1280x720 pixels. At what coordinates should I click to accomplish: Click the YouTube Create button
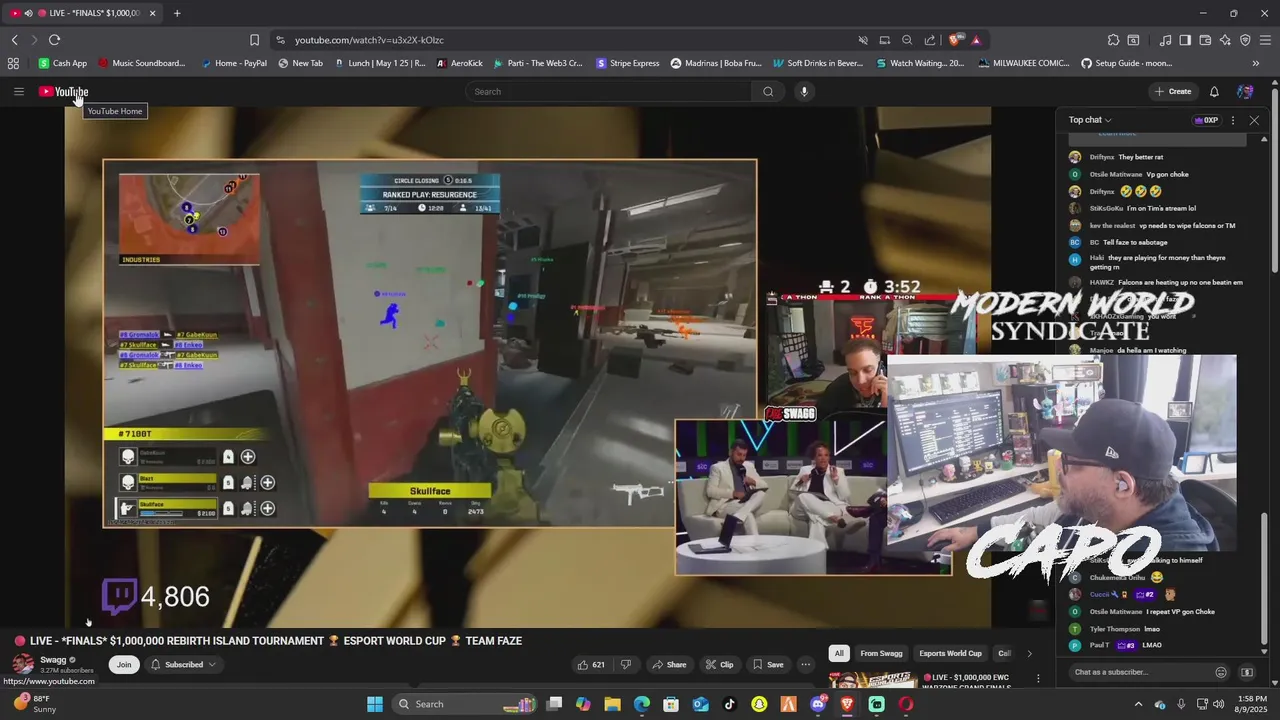[1173, 91]
